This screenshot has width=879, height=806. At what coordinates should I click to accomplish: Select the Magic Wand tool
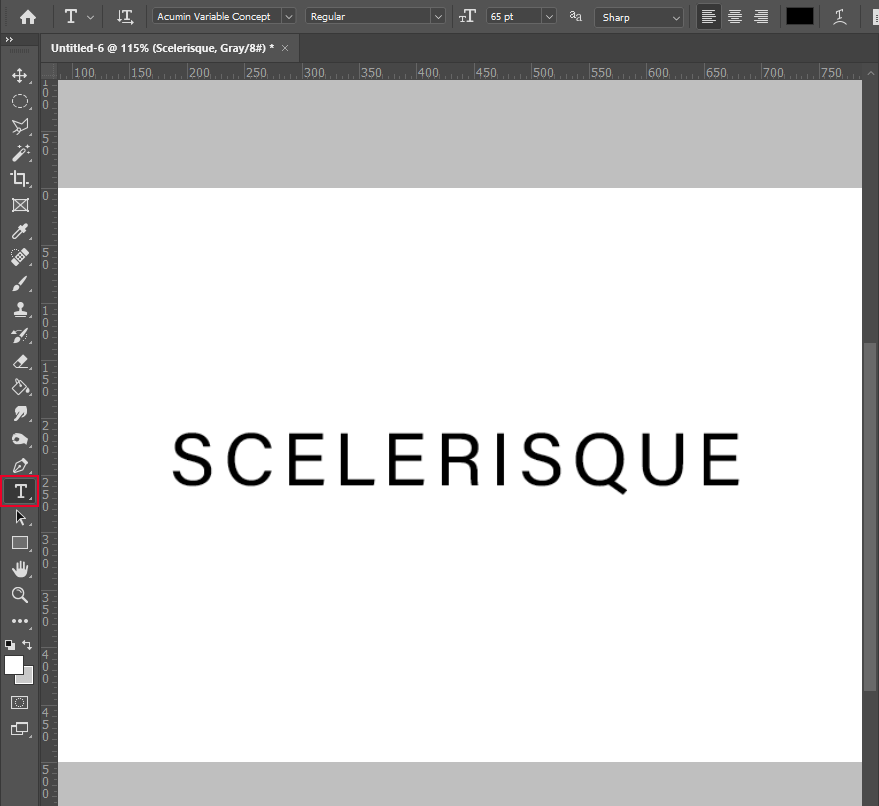point(20,153)
